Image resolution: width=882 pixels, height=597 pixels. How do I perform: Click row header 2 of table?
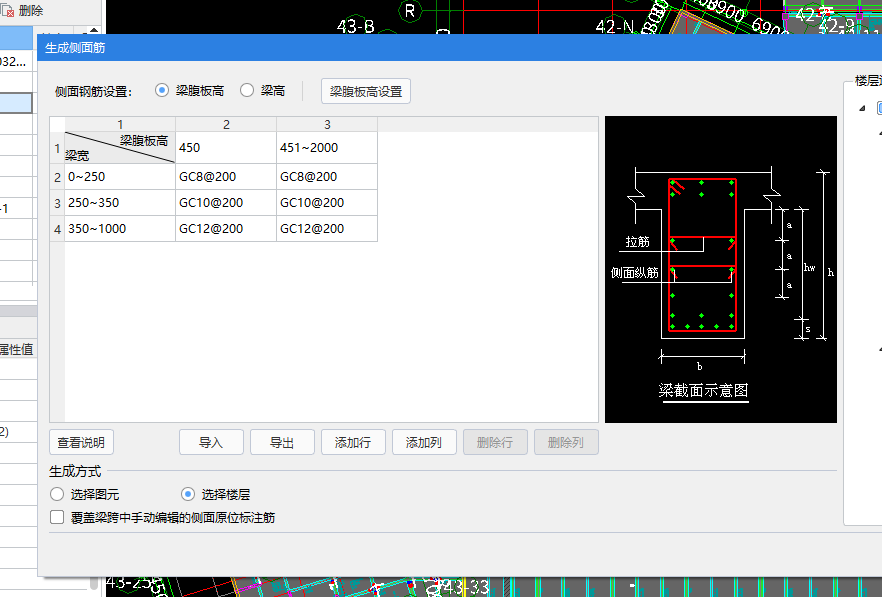click(57, 177)
